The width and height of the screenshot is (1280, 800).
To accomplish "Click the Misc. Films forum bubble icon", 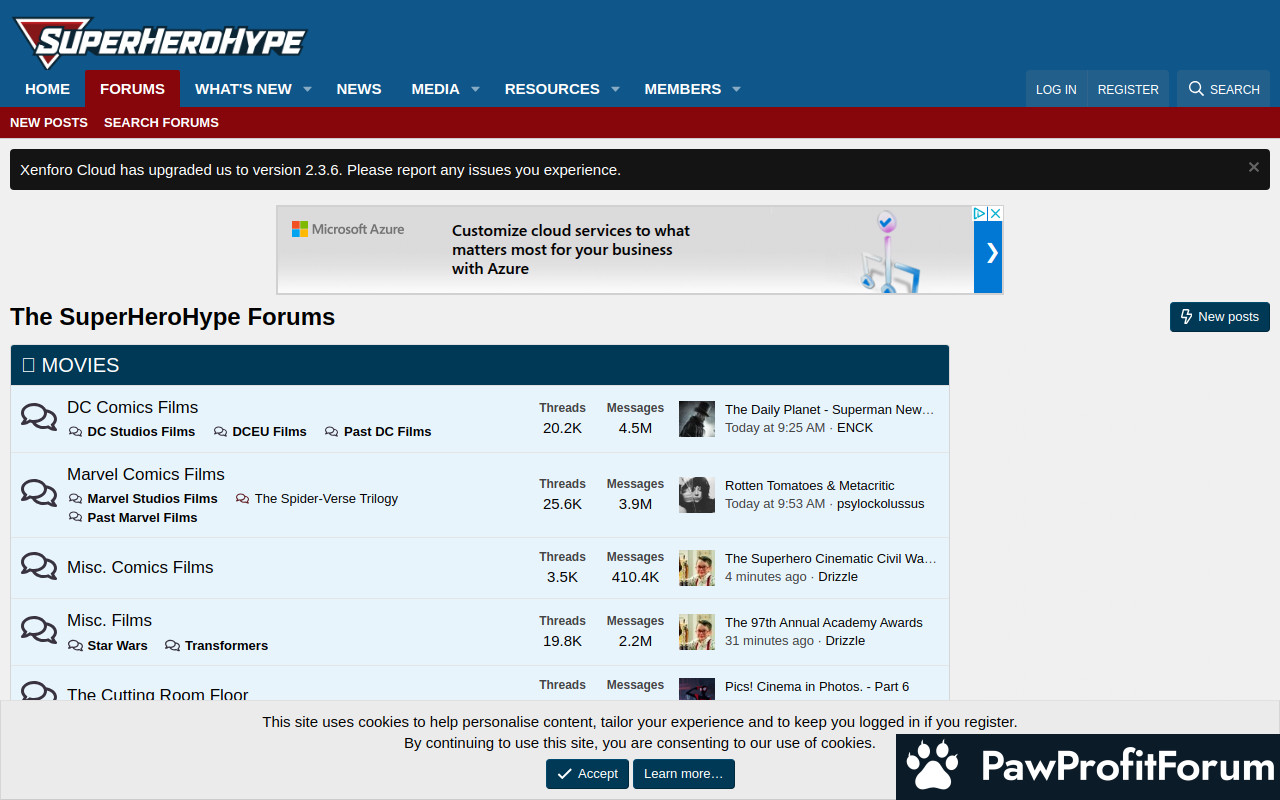I will coord(39,631).
